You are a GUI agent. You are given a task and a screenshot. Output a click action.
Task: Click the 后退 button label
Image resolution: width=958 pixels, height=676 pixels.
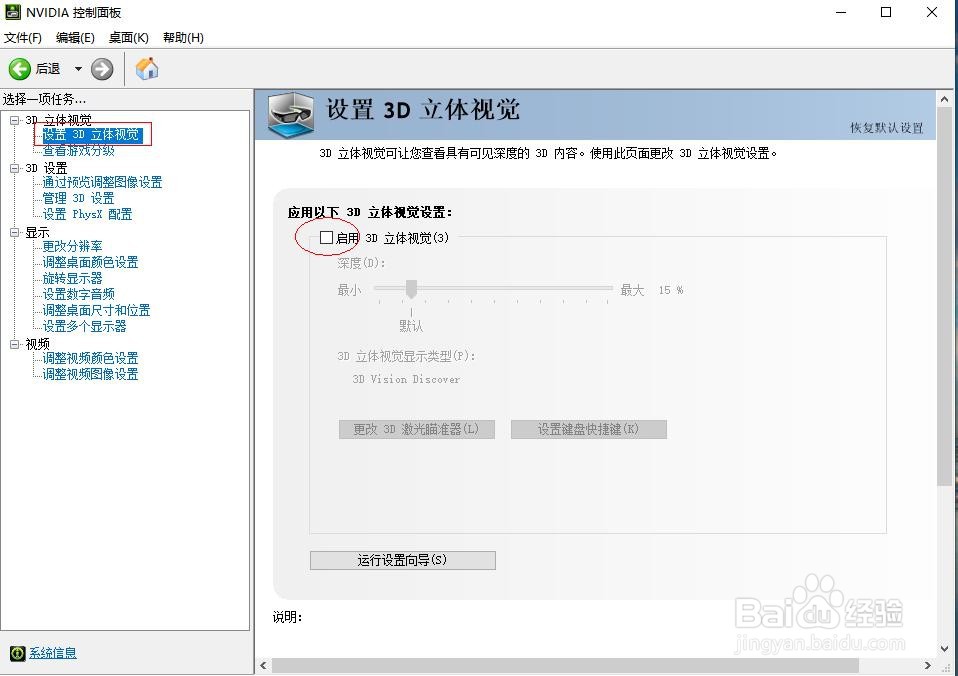(x=48, y=68)
